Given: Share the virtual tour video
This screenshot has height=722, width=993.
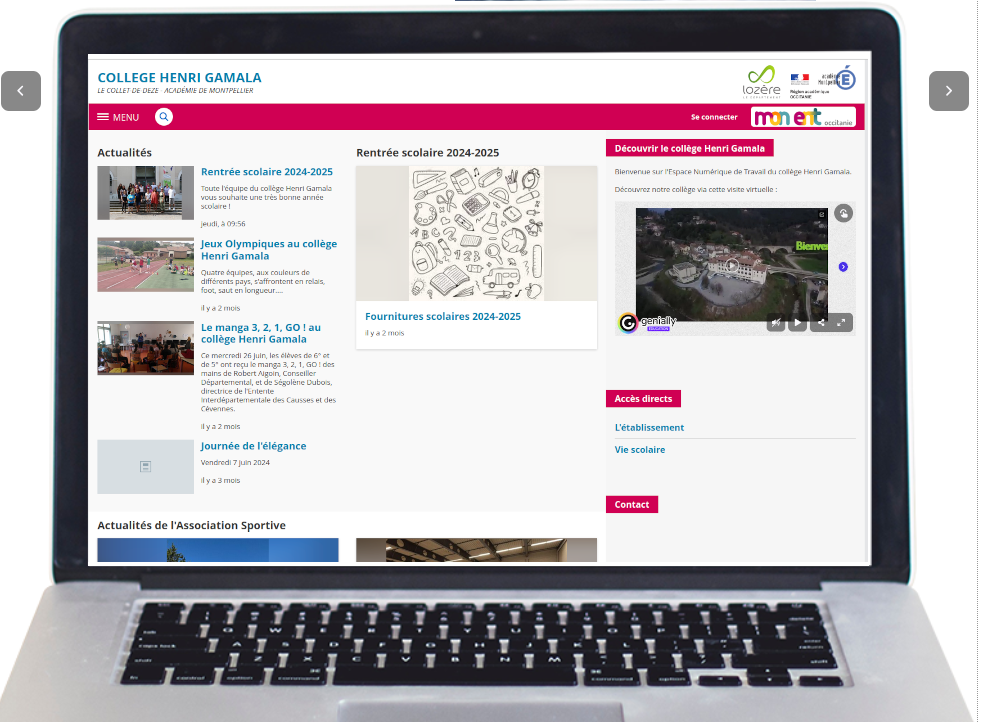Looking at the screenshot, I should [821, 321].
